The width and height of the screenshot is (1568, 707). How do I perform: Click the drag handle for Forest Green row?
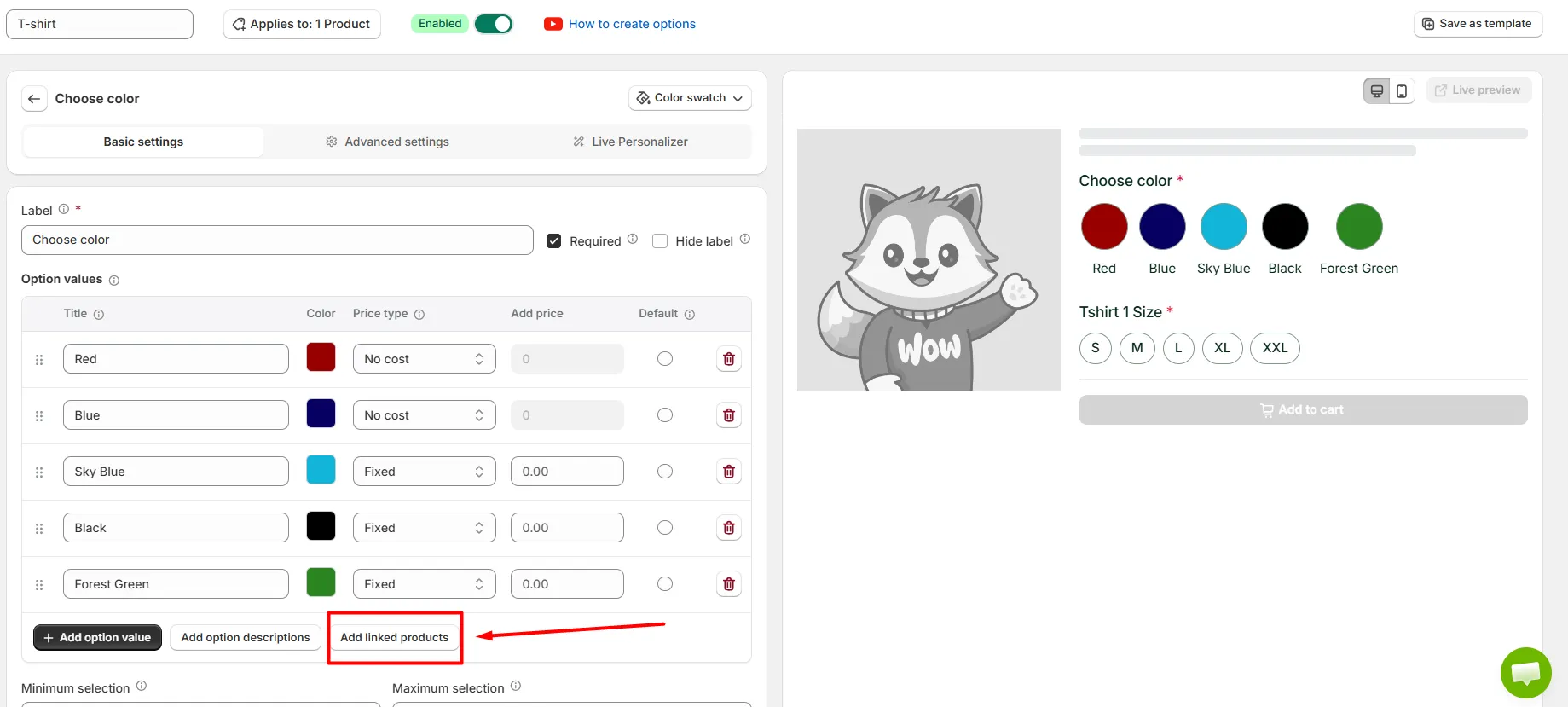coord(39,585)
